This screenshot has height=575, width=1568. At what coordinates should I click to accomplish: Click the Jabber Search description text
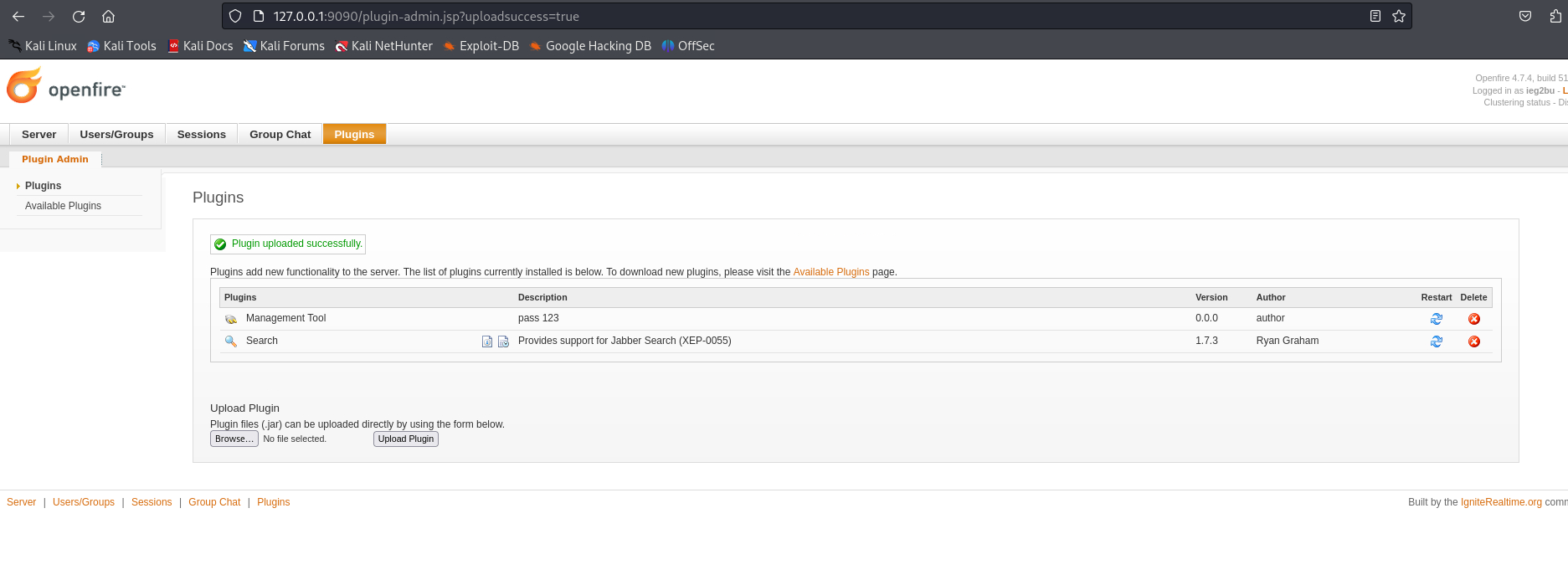[625, 341]
